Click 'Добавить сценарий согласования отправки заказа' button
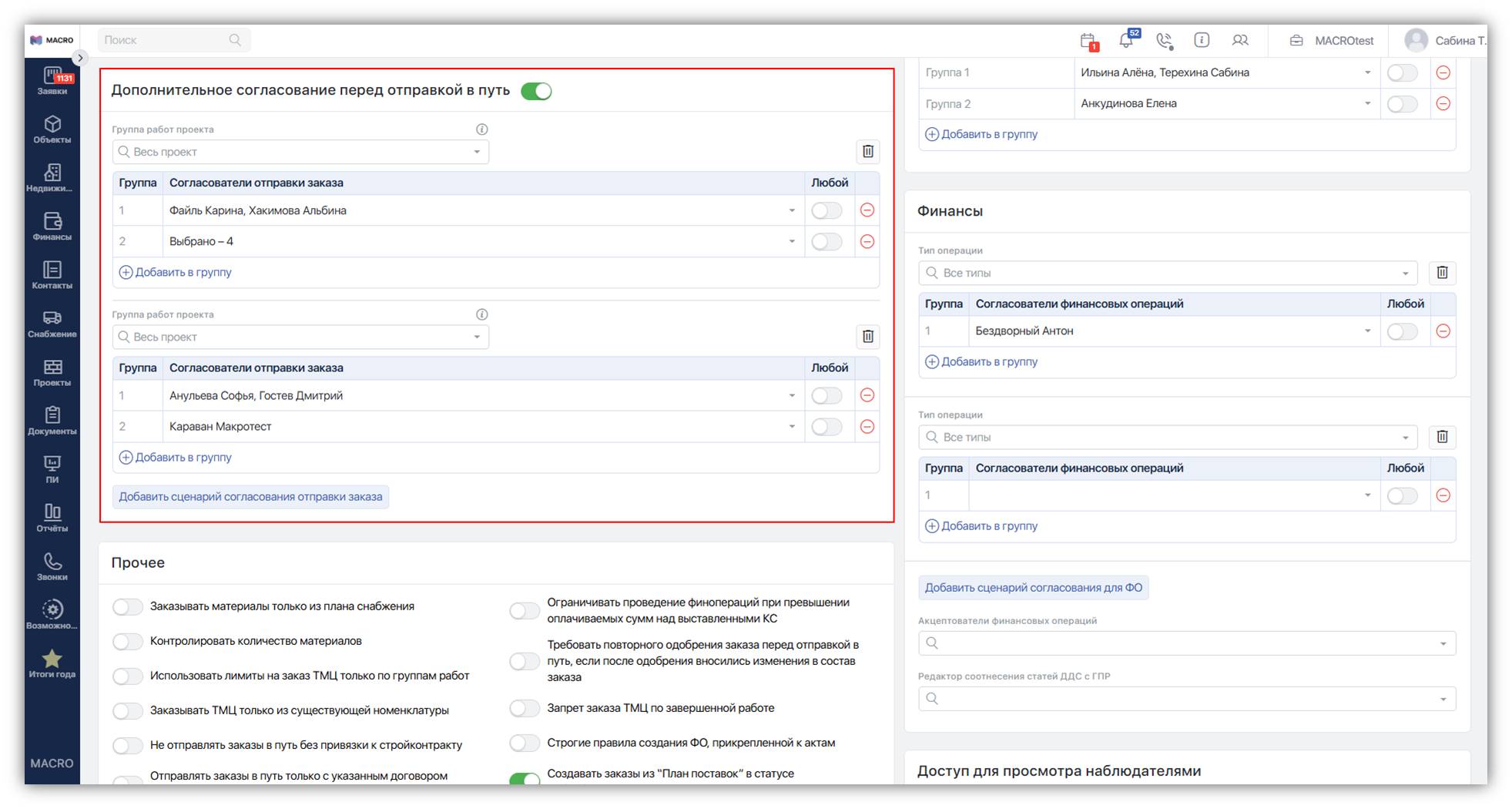Screen dimensions: 1512x809 pos(250,497)
